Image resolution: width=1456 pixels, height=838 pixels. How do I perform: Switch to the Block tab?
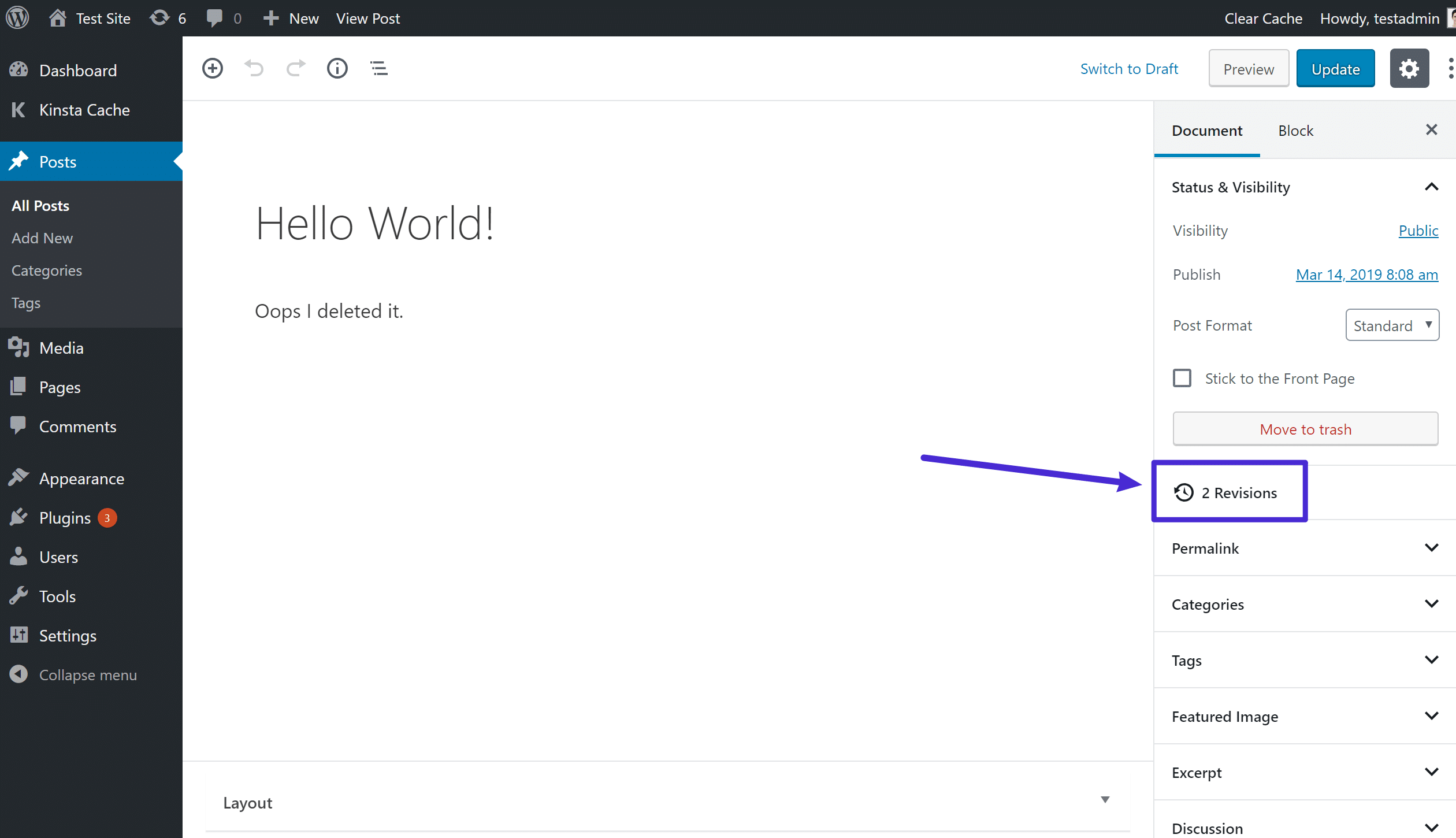pos(1295,130)
